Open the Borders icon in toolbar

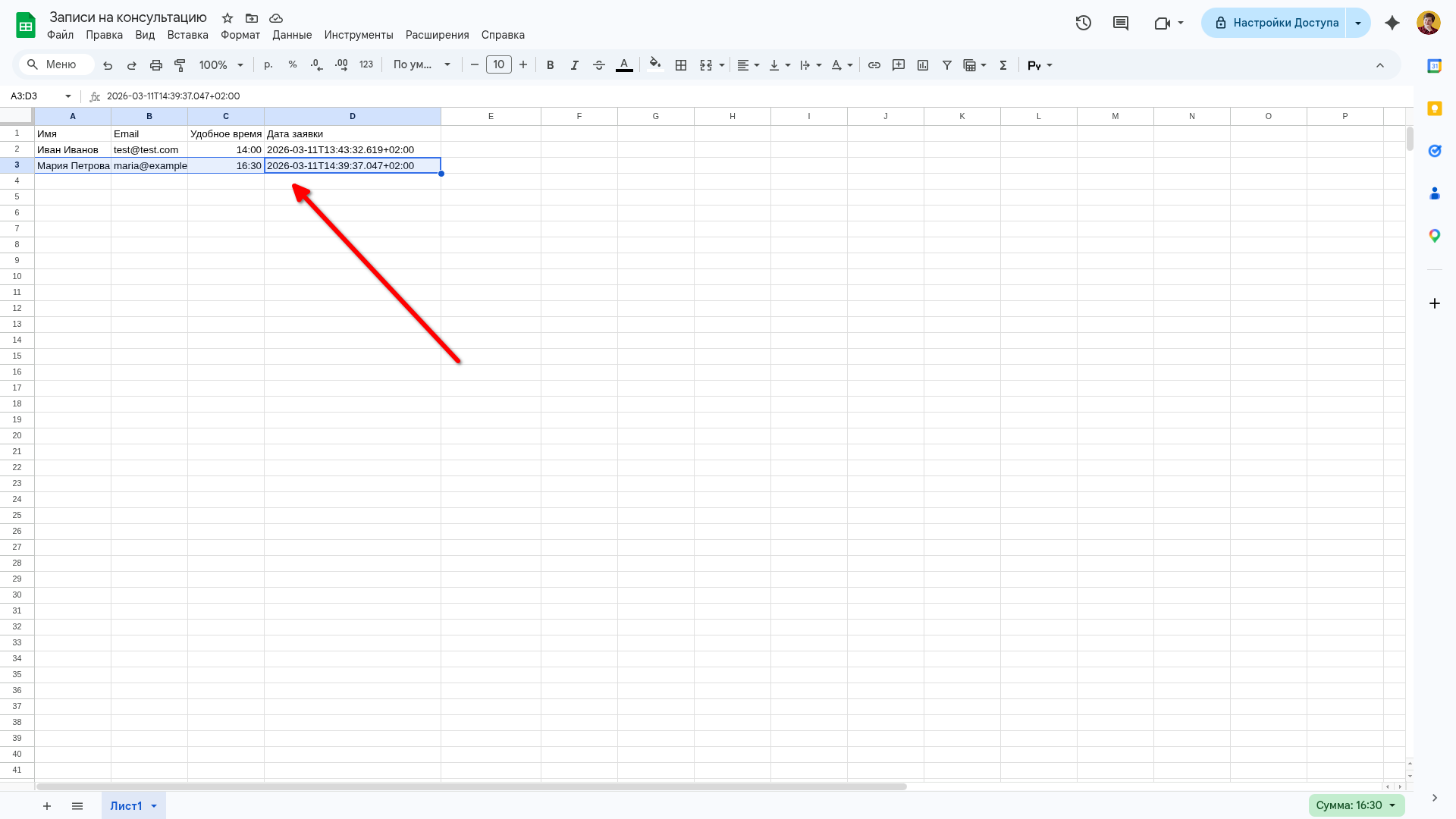click(681, 65)
